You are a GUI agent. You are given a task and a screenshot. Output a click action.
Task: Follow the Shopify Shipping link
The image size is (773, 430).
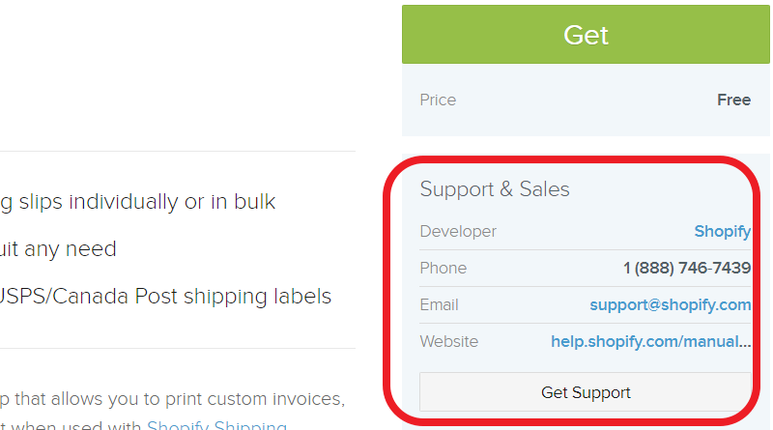click(216, 426)
